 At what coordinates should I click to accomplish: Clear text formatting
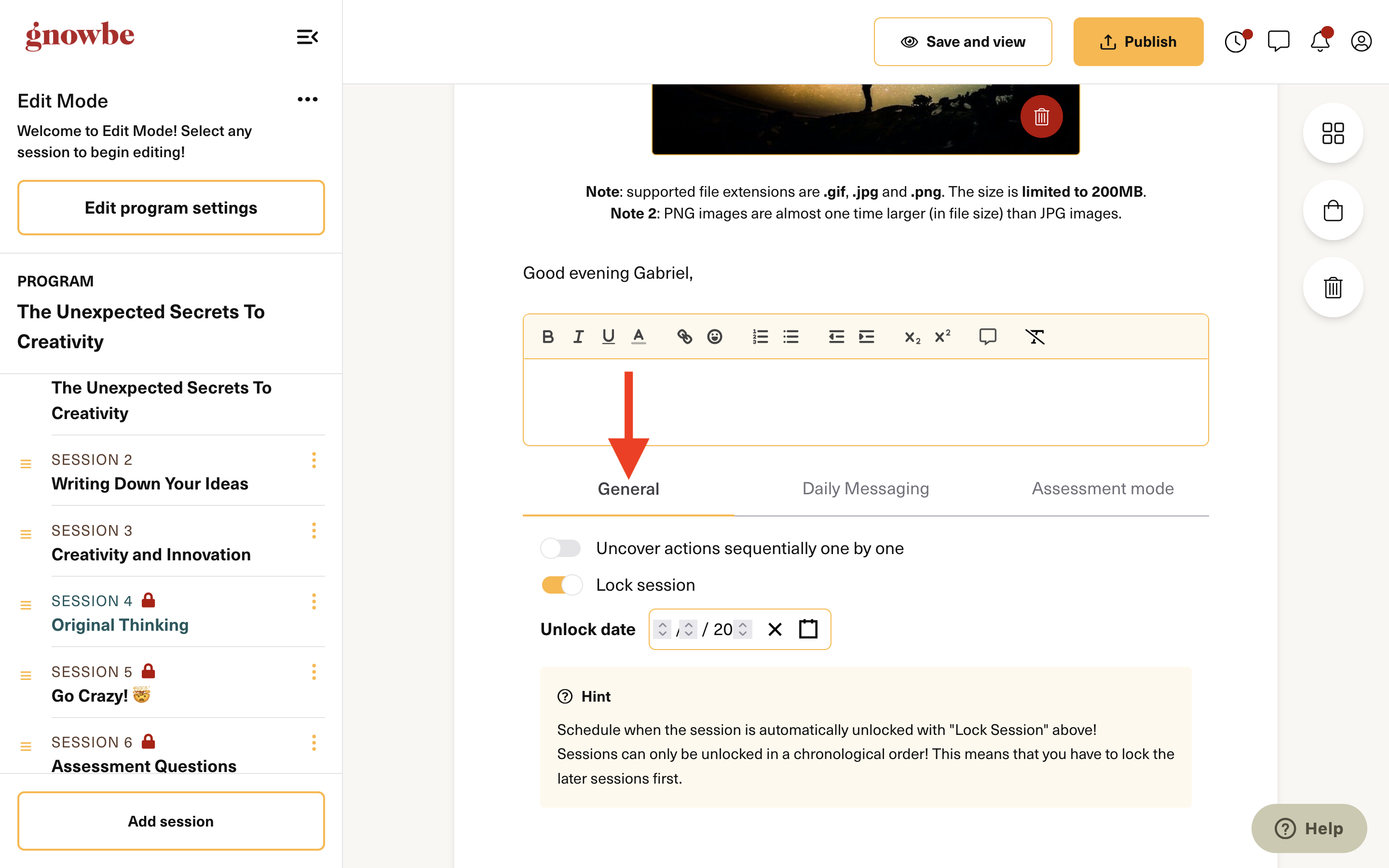pyautogui.click(x=1035, y=337)
